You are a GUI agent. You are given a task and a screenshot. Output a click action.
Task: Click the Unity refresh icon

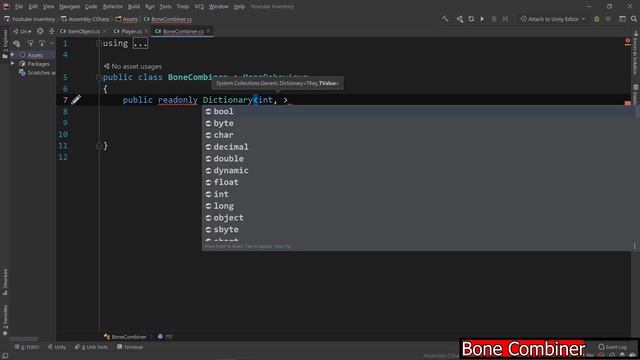pos(471,19)
